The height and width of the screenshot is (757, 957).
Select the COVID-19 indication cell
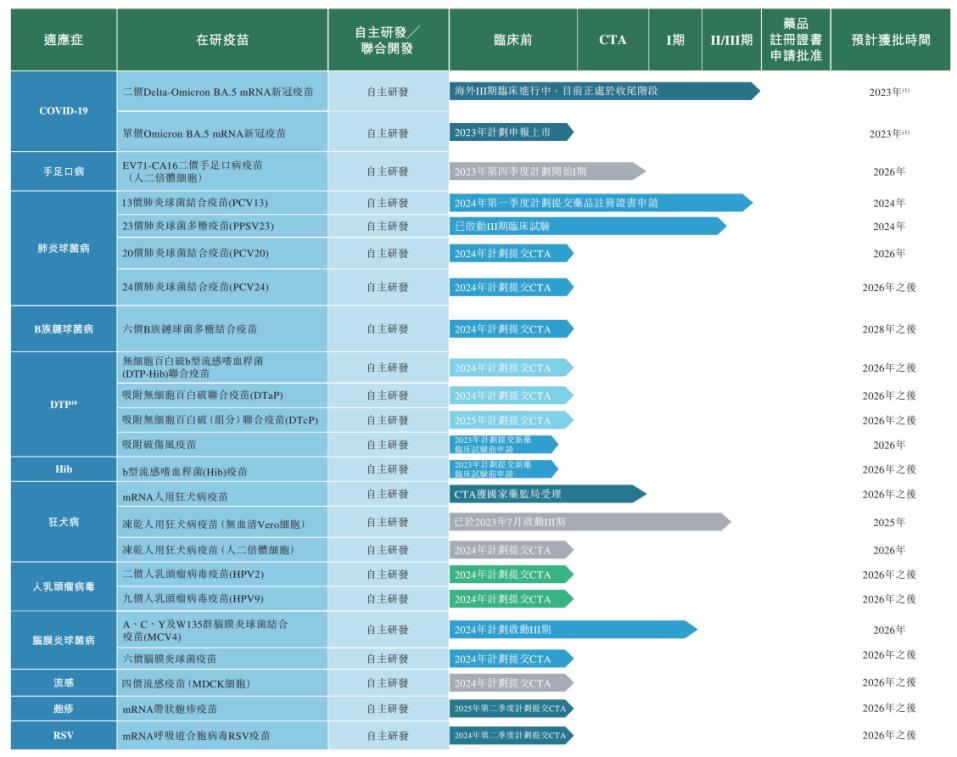click(63, 111)
